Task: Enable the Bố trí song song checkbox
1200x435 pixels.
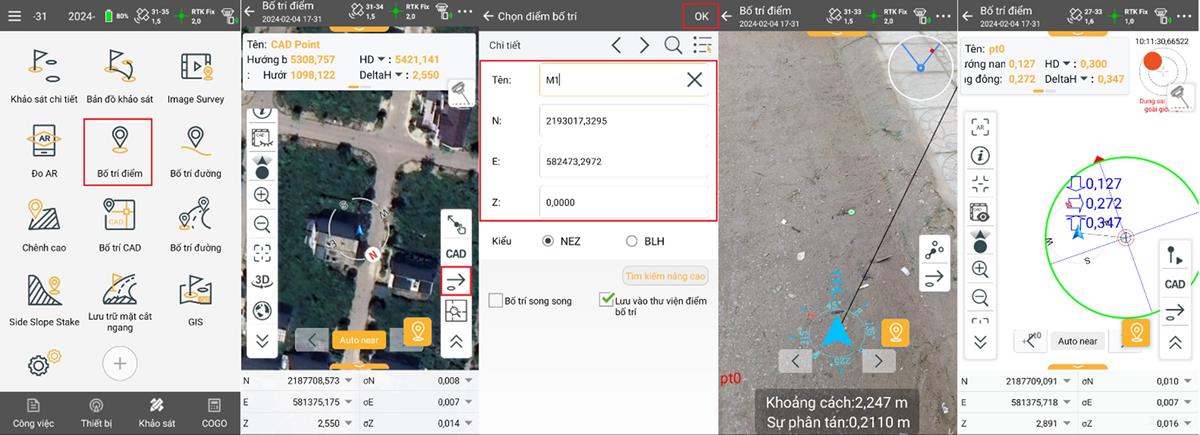Action: pyautogui.click(x=496, y=300)
